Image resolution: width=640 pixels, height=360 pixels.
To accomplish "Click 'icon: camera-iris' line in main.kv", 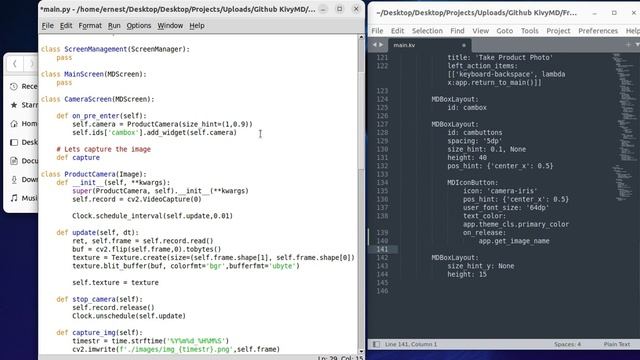I will pyautogui.click(x=500, y=191).
